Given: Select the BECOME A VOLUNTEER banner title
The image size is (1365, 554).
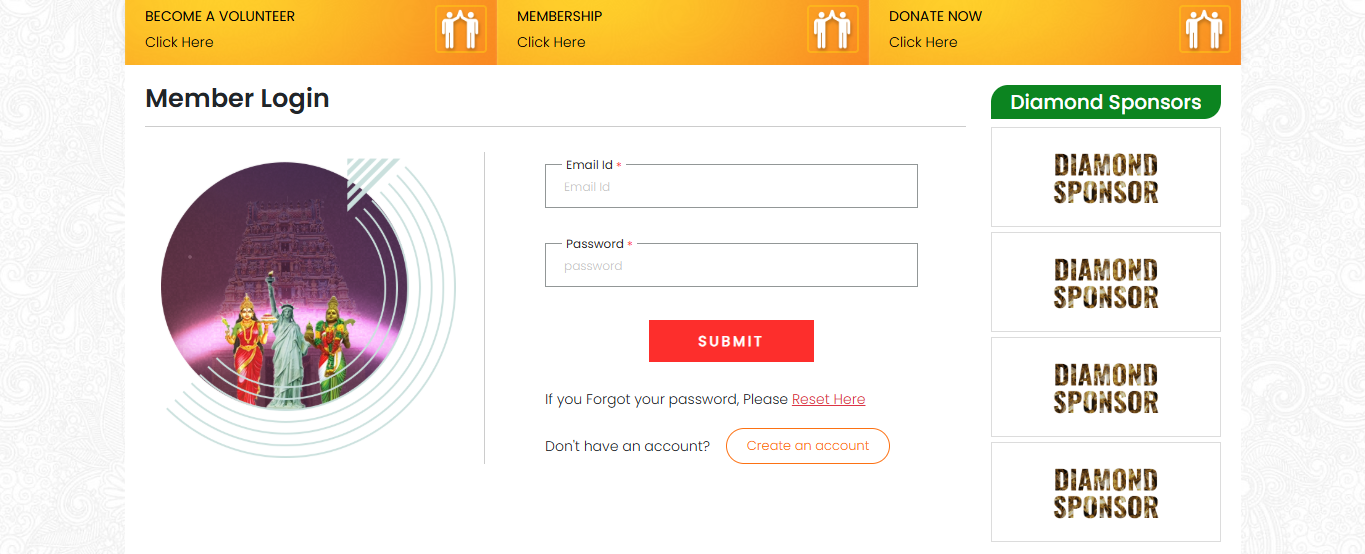Looking at the screenshot, I should 220,16.
